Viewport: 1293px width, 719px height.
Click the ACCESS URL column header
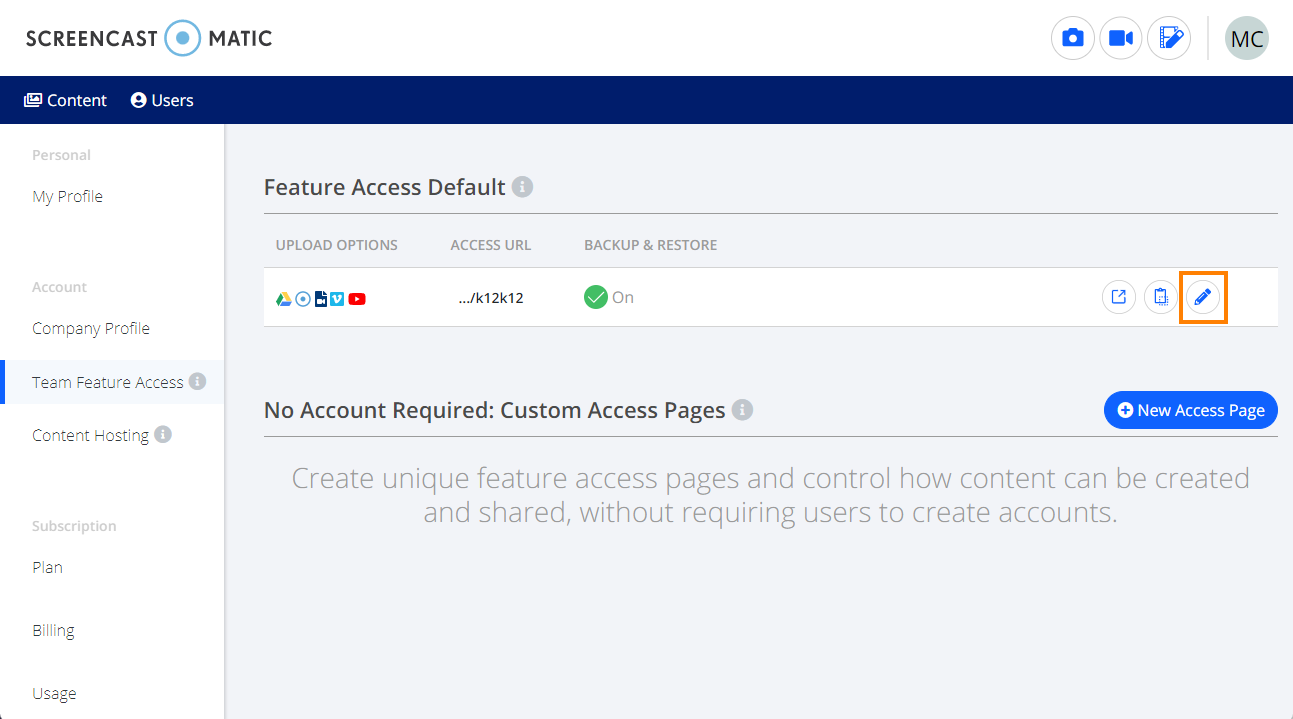pos(491,245)
